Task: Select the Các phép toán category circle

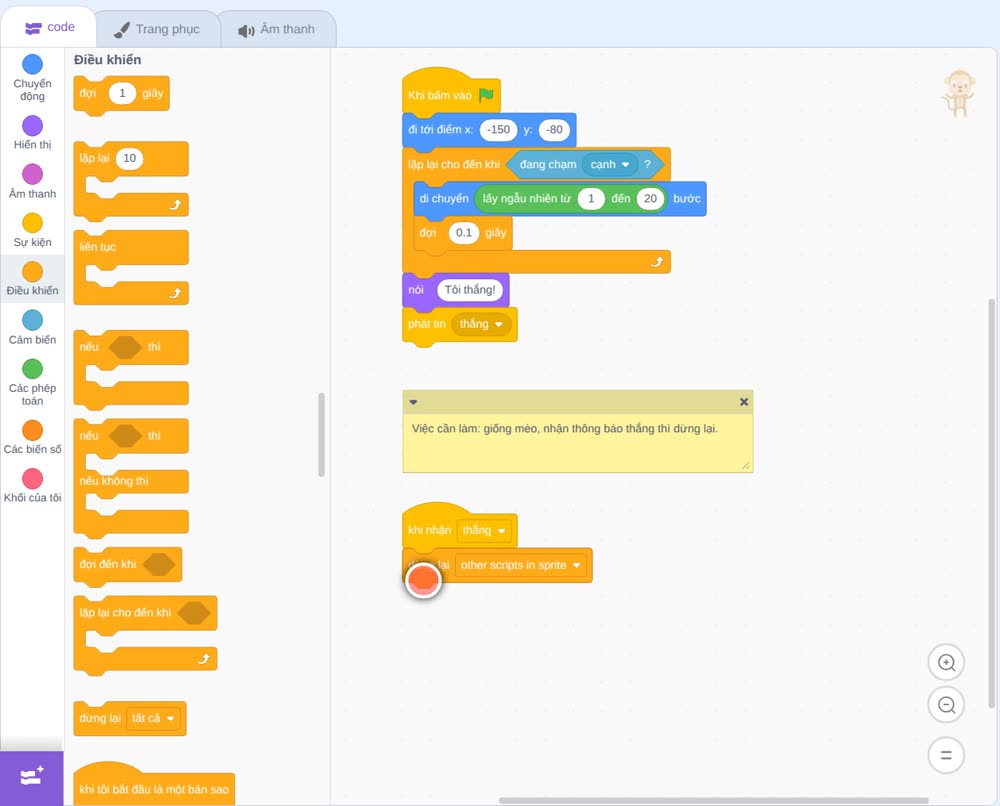Action: click(33, 369)
